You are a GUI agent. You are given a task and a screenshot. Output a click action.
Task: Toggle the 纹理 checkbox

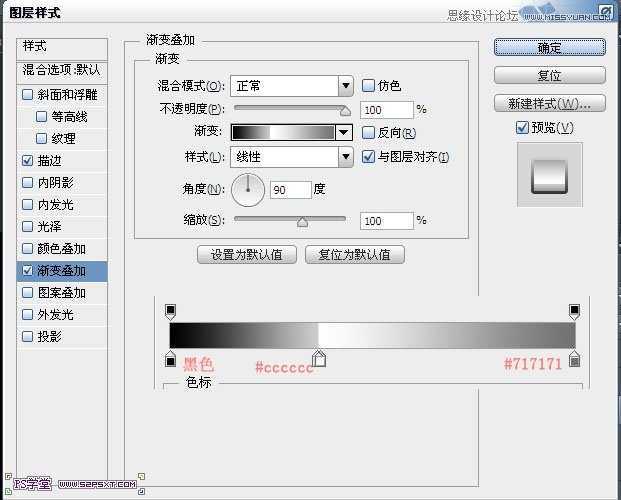click(41, 138)
